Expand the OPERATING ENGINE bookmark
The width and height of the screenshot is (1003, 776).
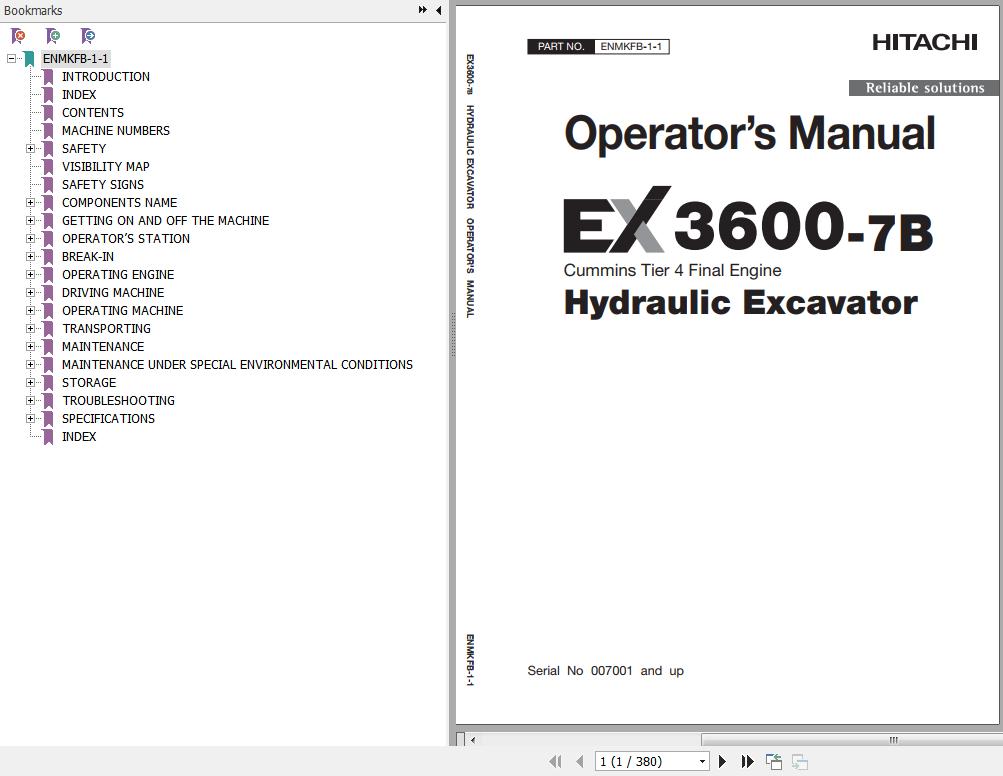click(30, 274)
